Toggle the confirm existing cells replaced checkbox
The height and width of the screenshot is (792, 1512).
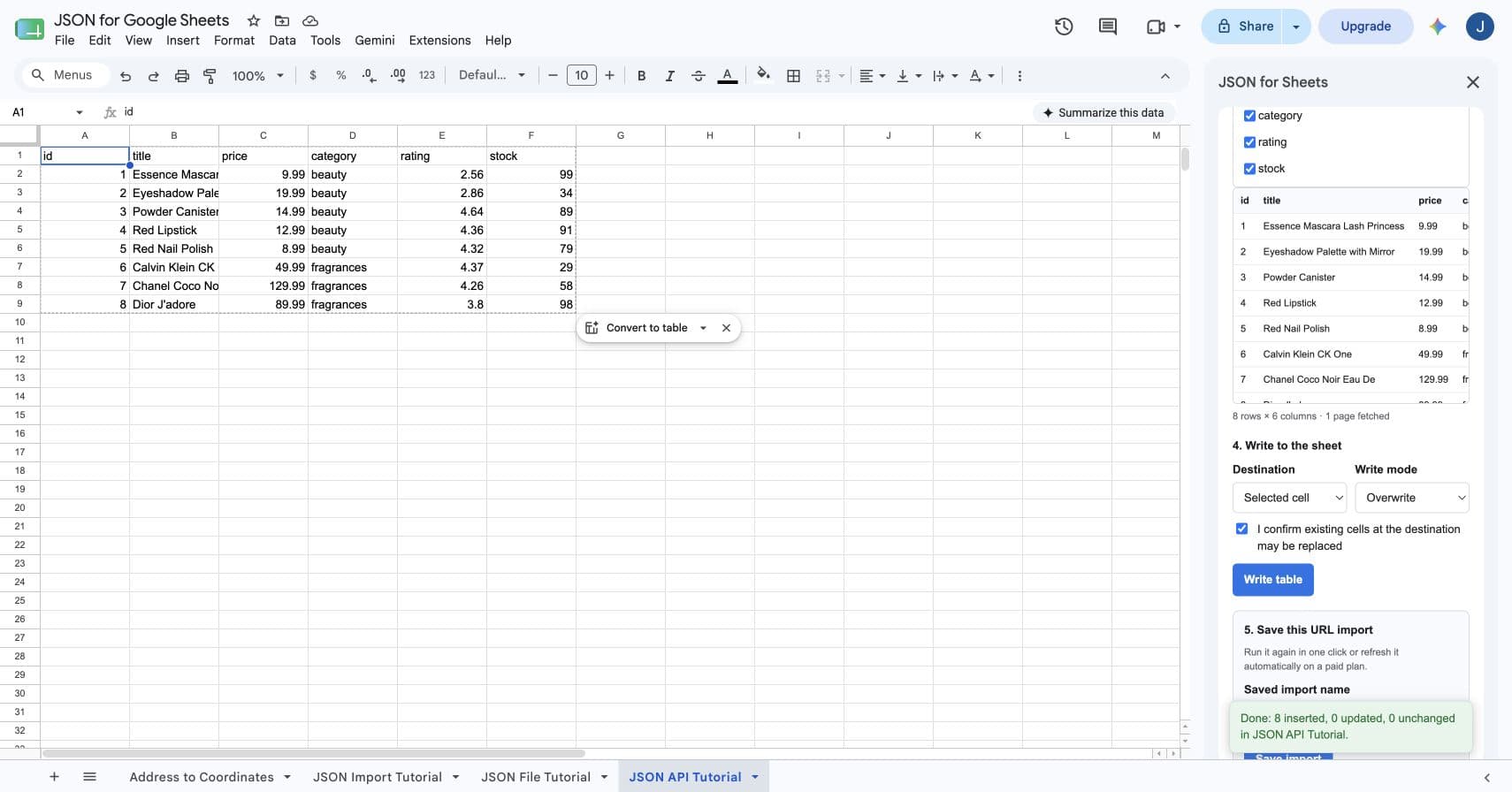click(1241, 529)
